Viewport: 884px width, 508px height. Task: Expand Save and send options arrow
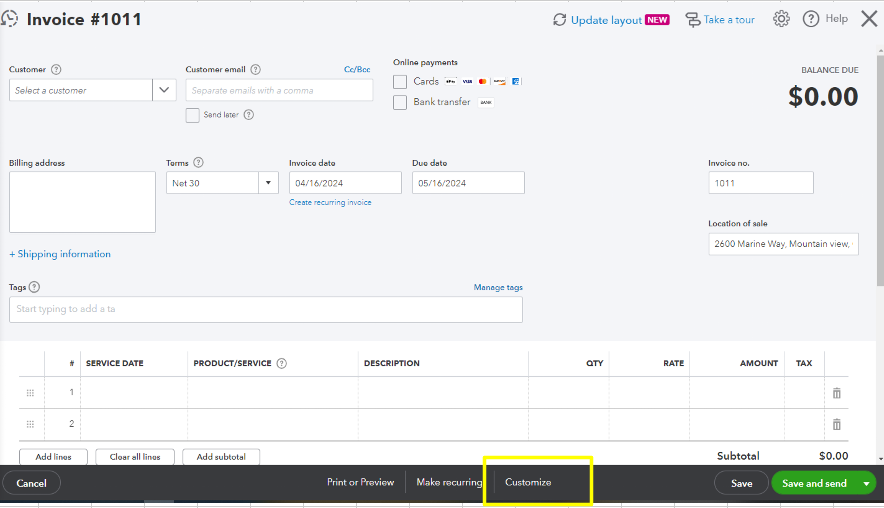click(x=865, y=484)
